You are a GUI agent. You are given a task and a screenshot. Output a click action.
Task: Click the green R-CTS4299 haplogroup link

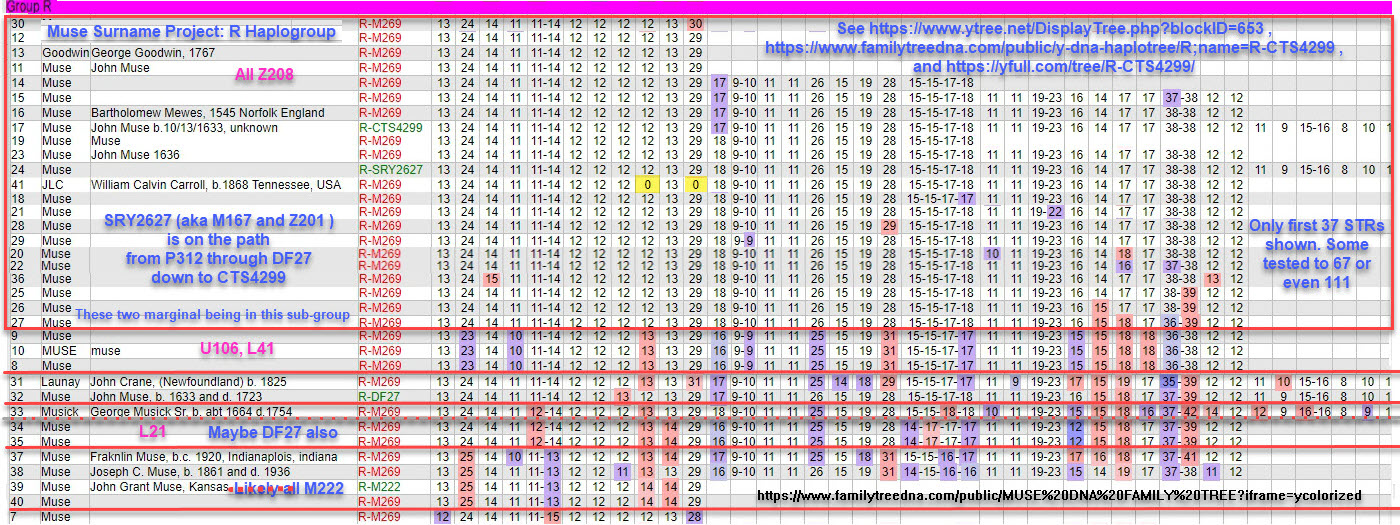[390, 128]
